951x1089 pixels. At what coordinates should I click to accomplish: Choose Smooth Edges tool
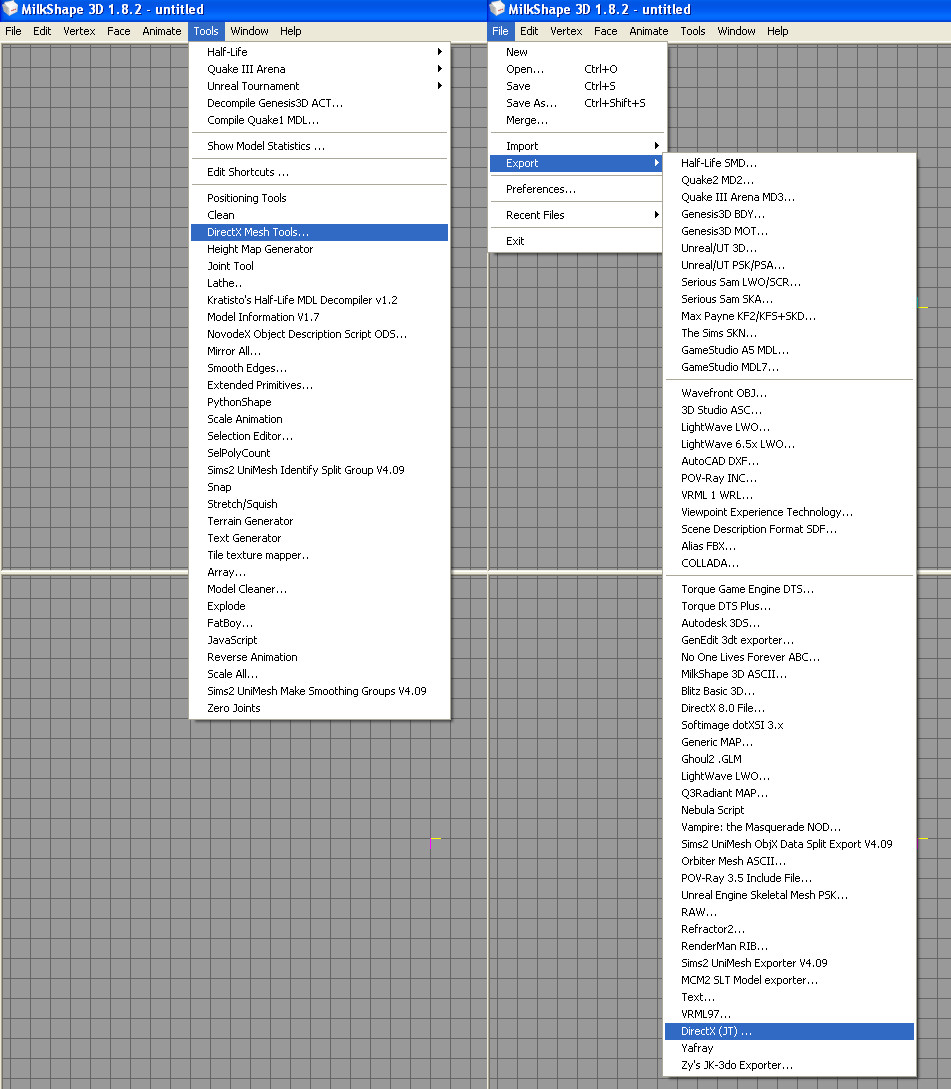point(319,368)
